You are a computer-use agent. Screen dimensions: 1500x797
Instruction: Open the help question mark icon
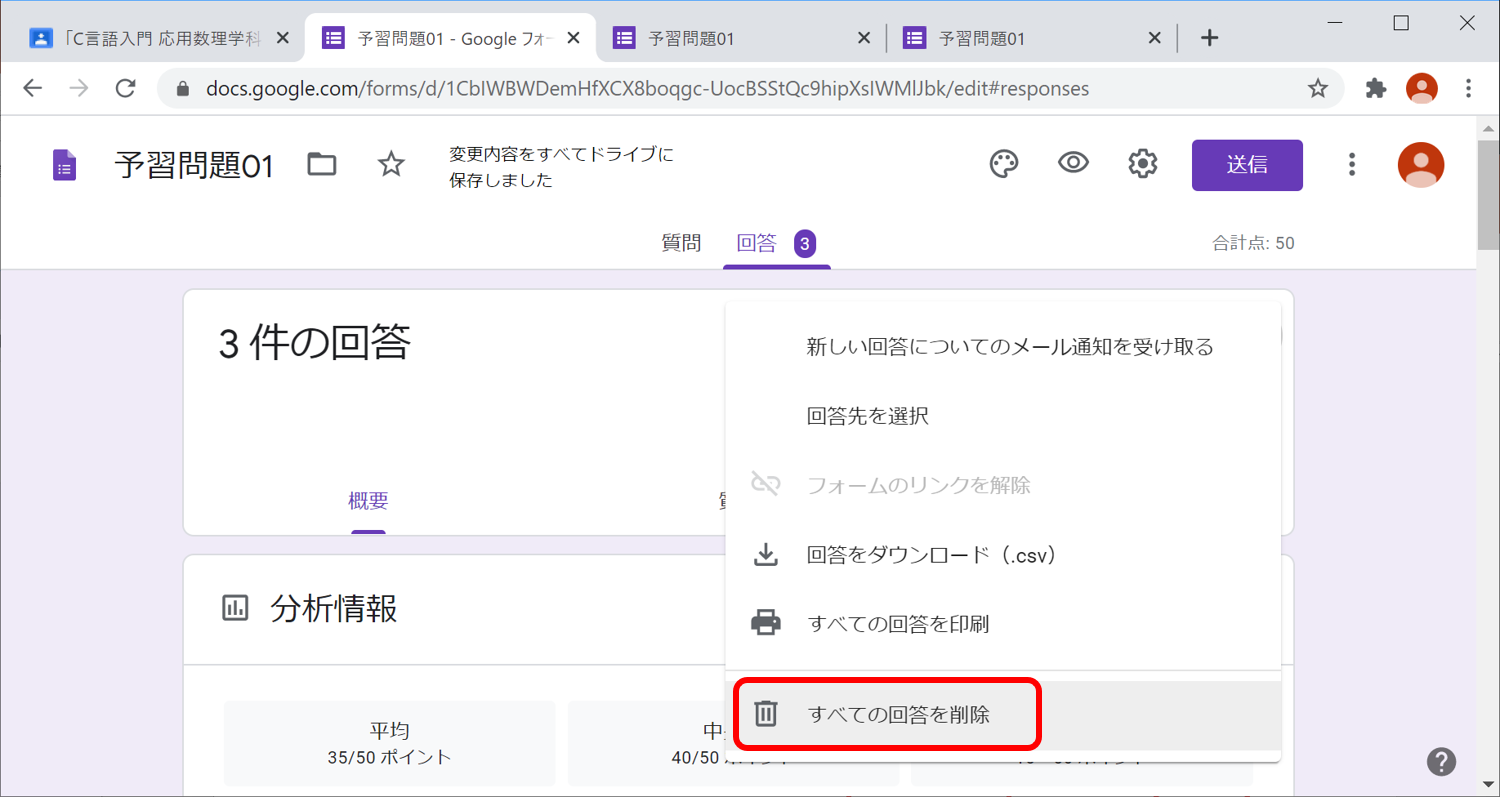1442,761
